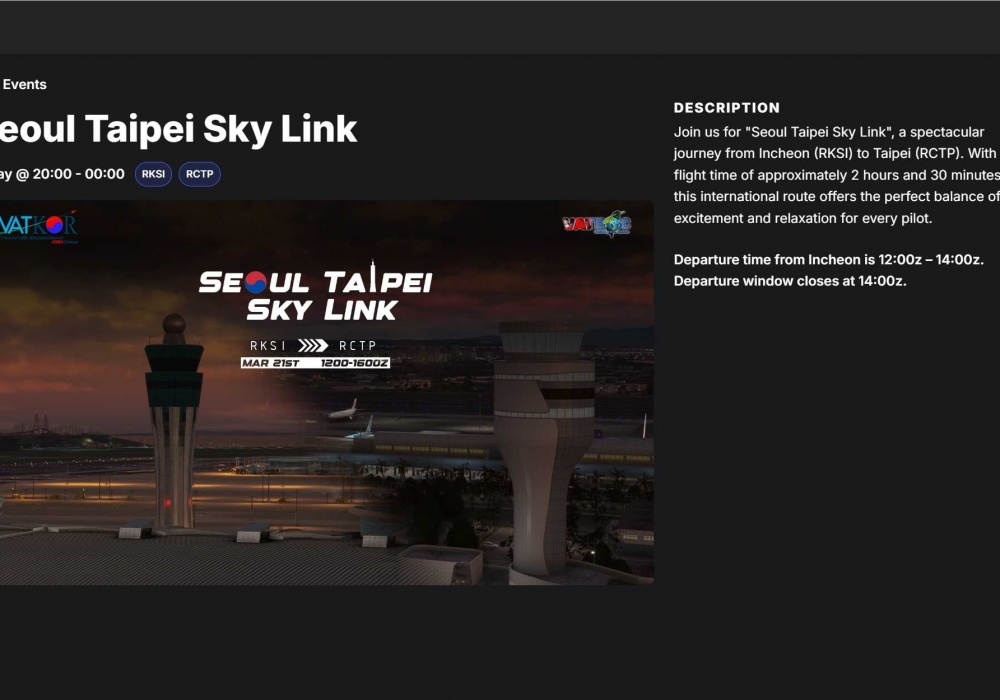Click the RKSI airport badge under title
The image size is (1000, 700).
point(153,174)
